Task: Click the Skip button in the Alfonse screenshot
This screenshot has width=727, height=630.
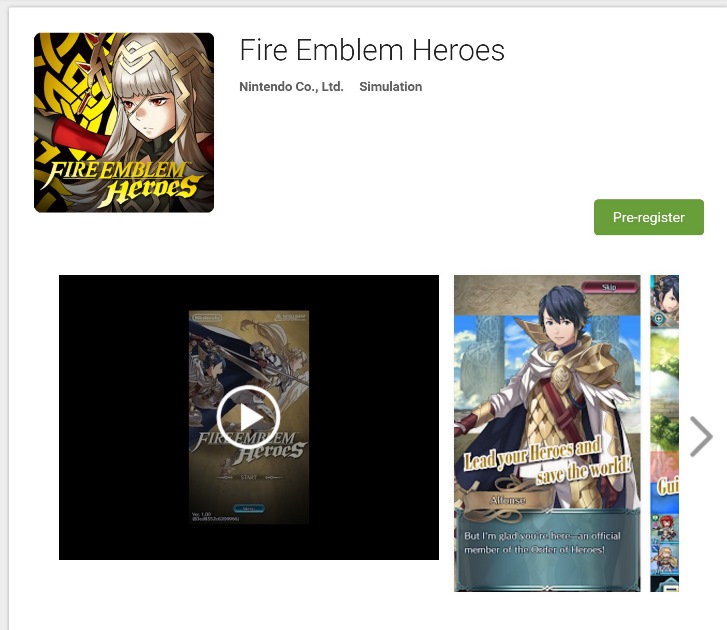Action: [x=609, y=287]
